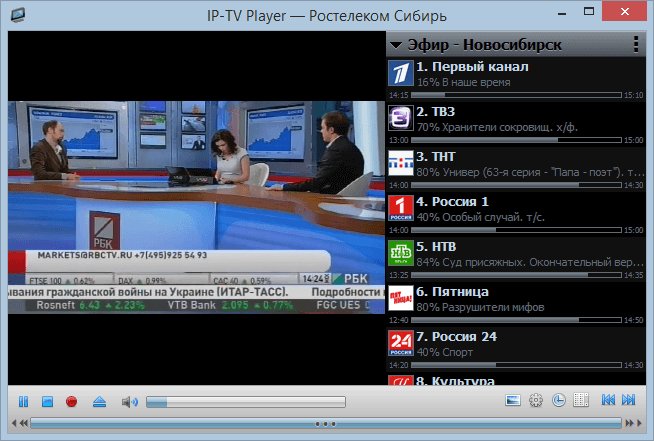Screen dimensions: 654x441
Task: Click the Первый канал logo icon
Action: coord(401,73)
